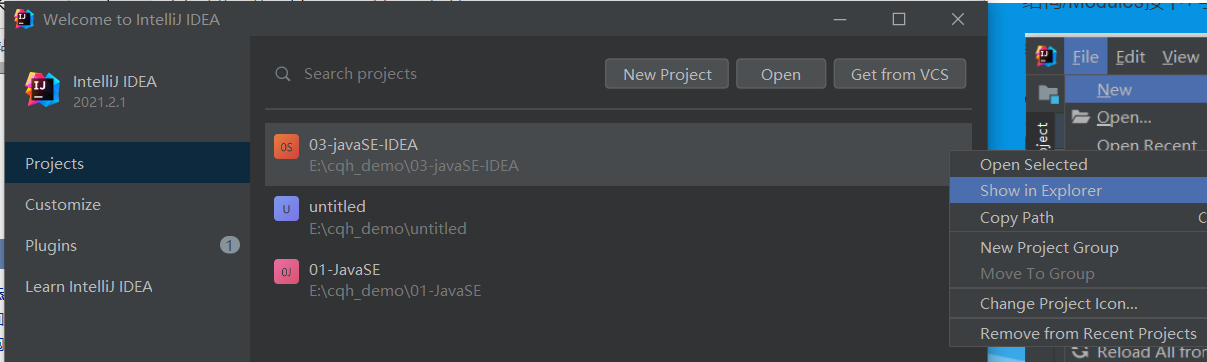Click the New Project button

(667, 74)
